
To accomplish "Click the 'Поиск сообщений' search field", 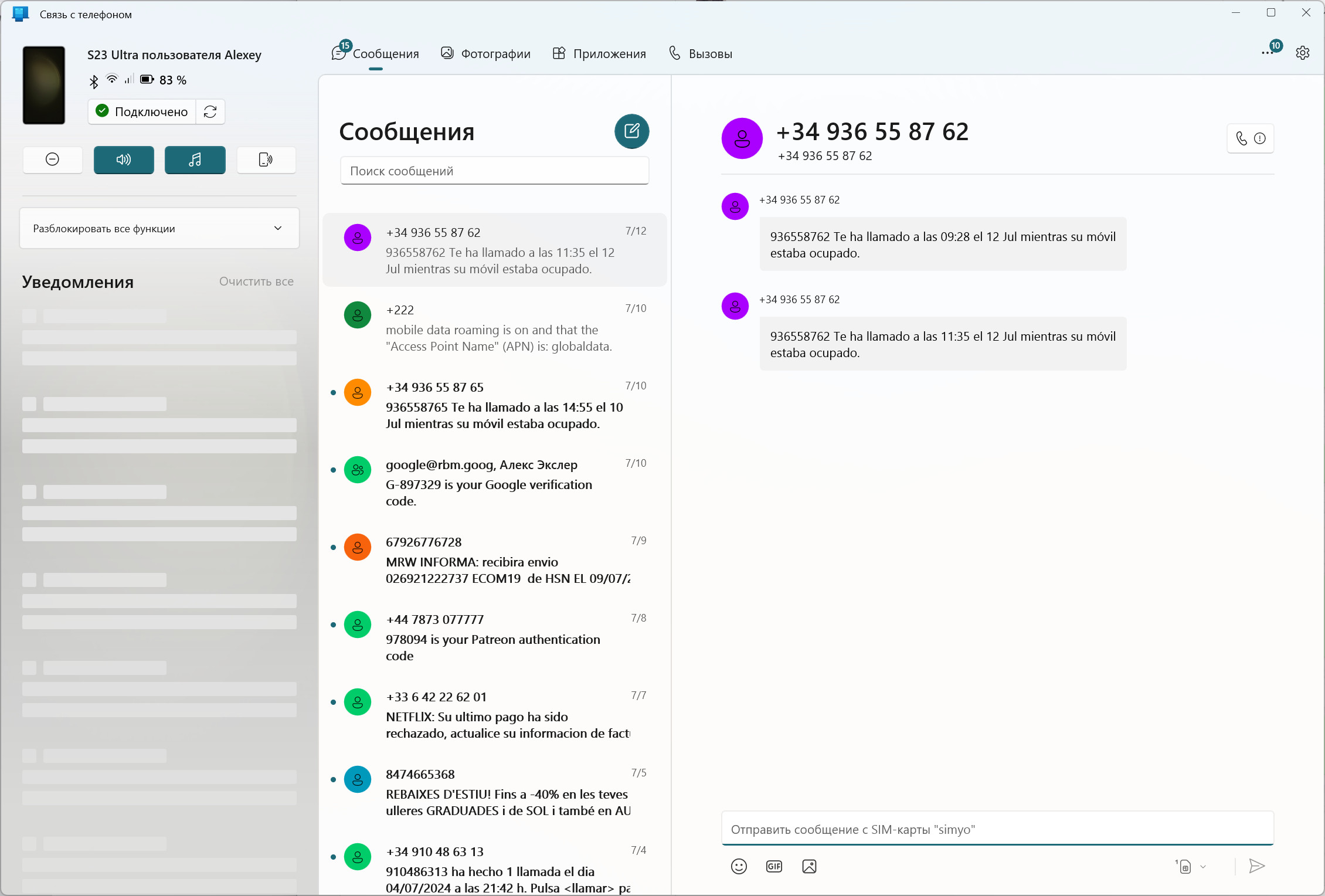I will point(494,171).
